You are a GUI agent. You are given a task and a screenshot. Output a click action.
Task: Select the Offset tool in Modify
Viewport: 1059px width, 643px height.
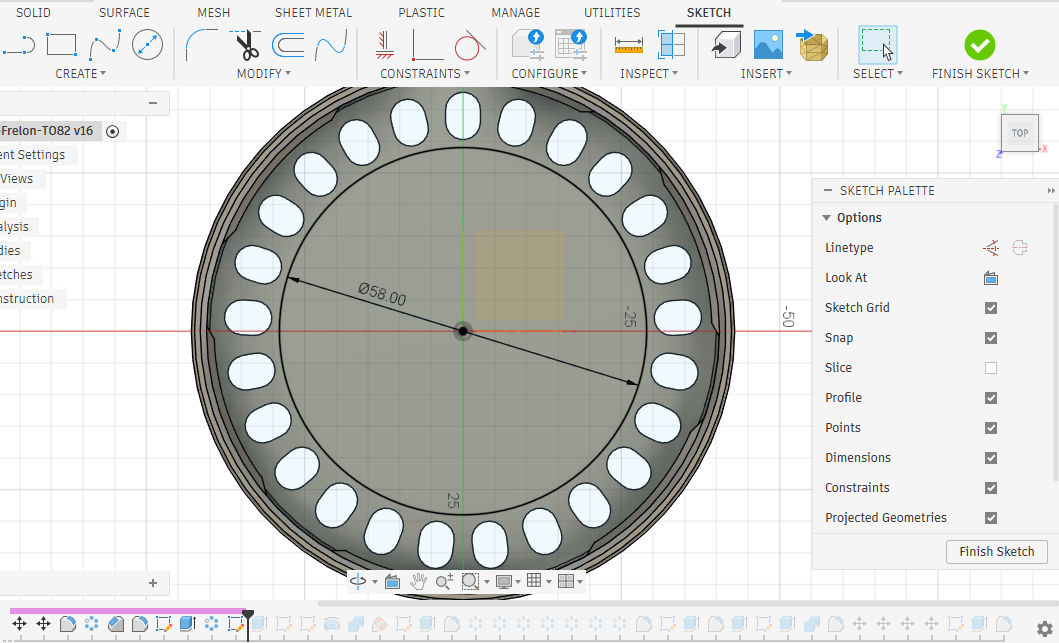[288, 45]
